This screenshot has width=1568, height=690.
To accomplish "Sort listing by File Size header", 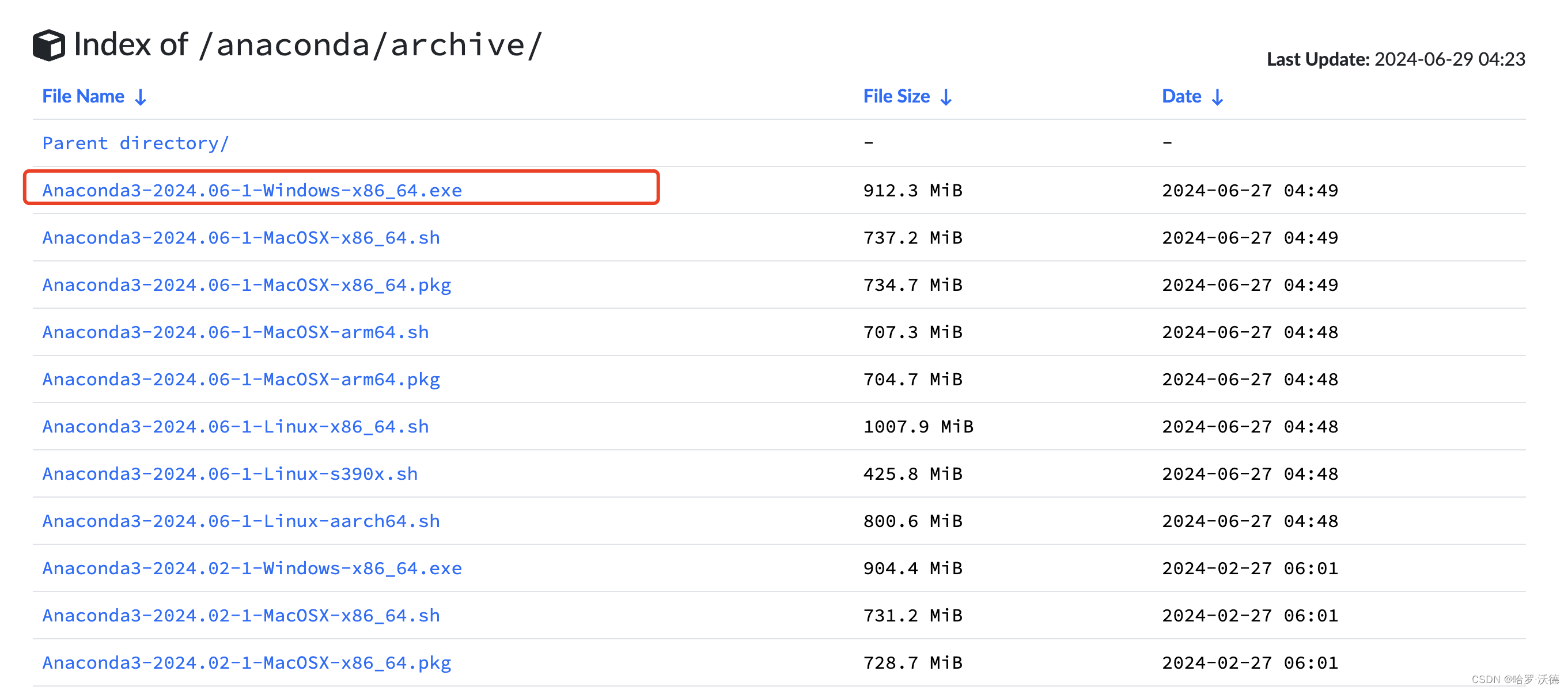I will pyautogui.click(x=896, y=96).
